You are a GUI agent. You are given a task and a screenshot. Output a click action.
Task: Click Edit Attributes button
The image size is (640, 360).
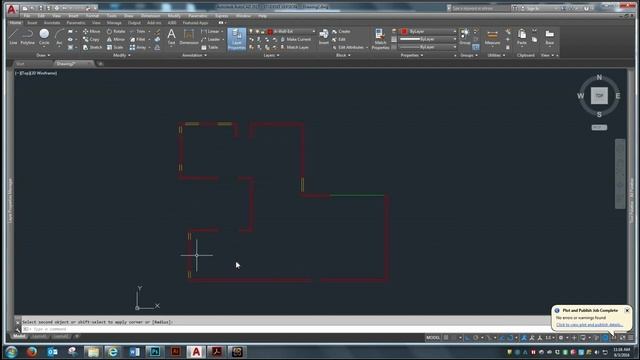(348, 47)
